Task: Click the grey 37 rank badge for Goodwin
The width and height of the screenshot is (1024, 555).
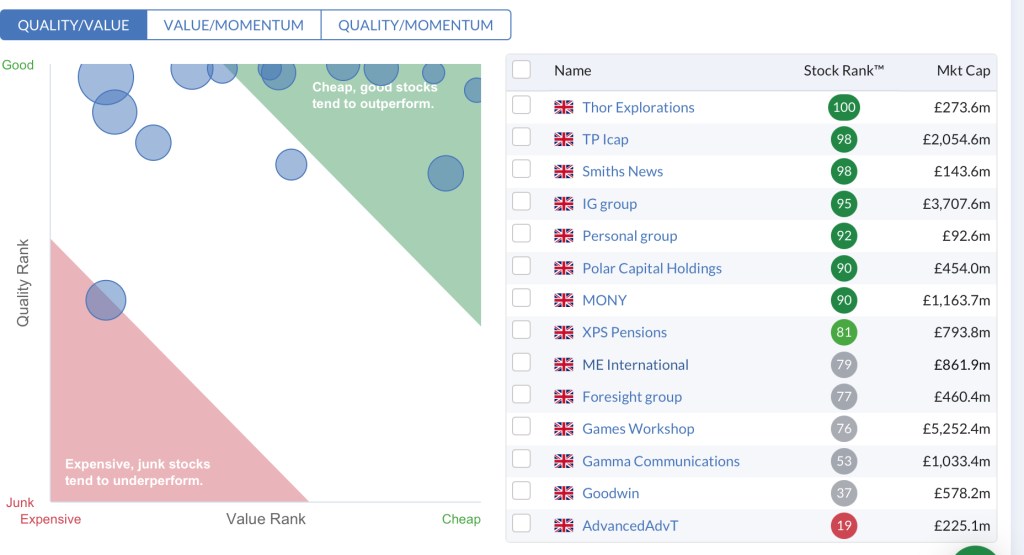Action: [844, 493]
